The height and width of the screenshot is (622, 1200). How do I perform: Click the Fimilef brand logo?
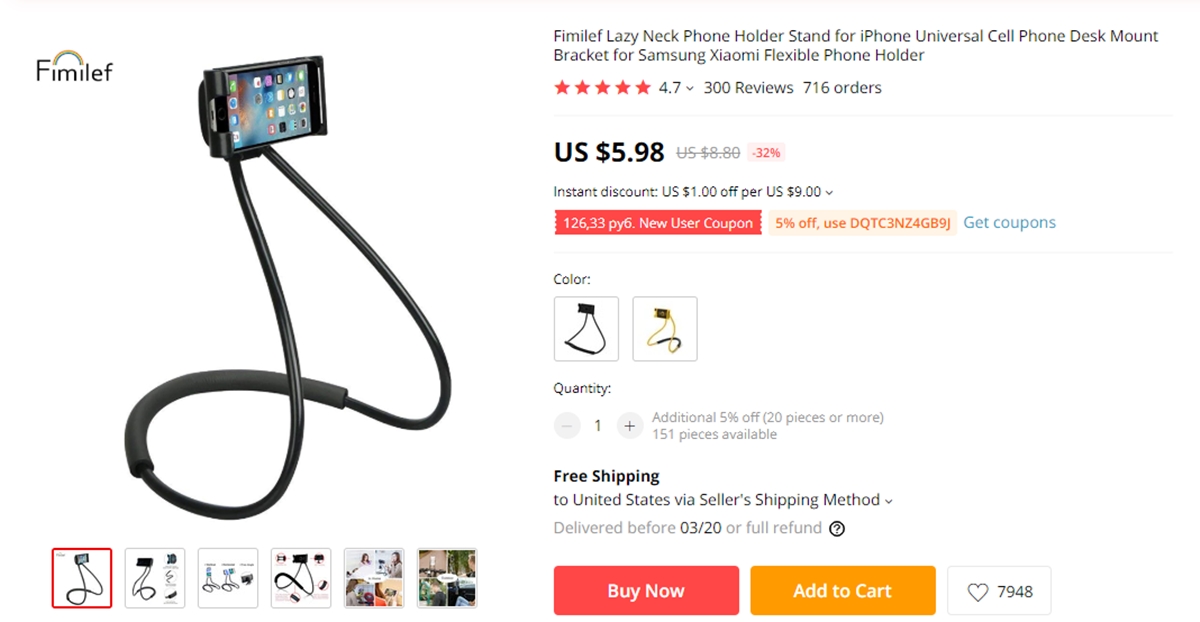tap(74, 66)
